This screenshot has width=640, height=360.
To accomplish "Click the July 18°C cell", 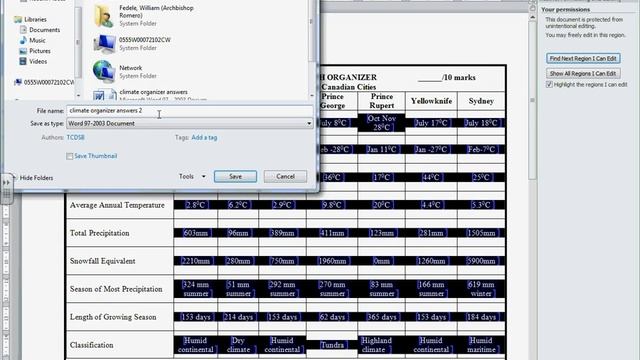I will [x=481, y=123].
